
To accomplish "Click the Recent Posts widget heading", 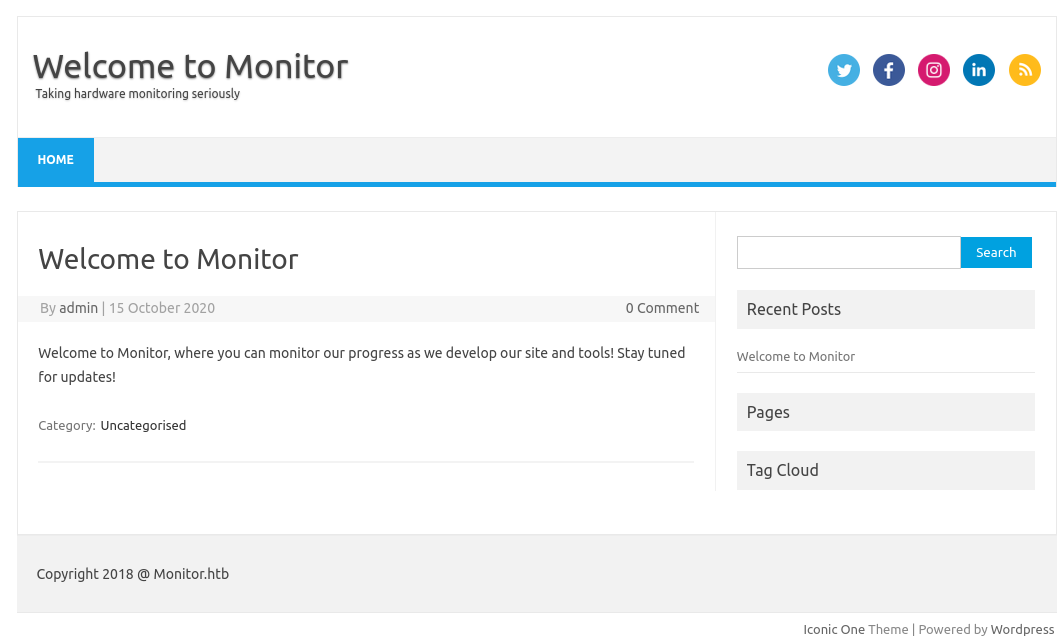I will click(x=794, y=309).
